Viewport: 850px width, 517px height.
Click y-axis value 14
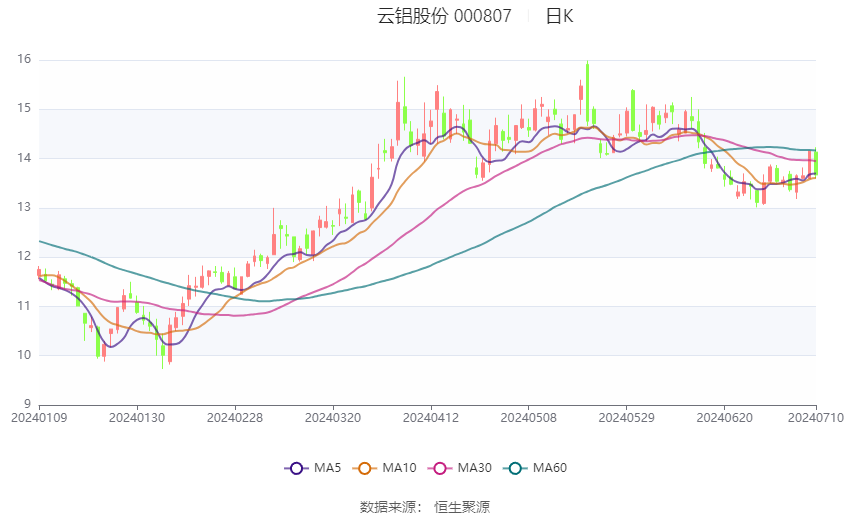24,158
